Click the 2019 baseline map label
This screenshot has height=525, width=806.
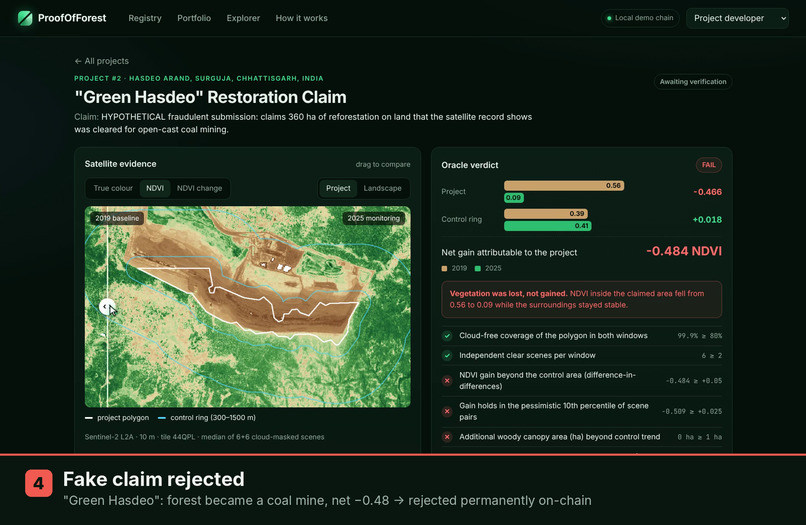tap(117, 218)
